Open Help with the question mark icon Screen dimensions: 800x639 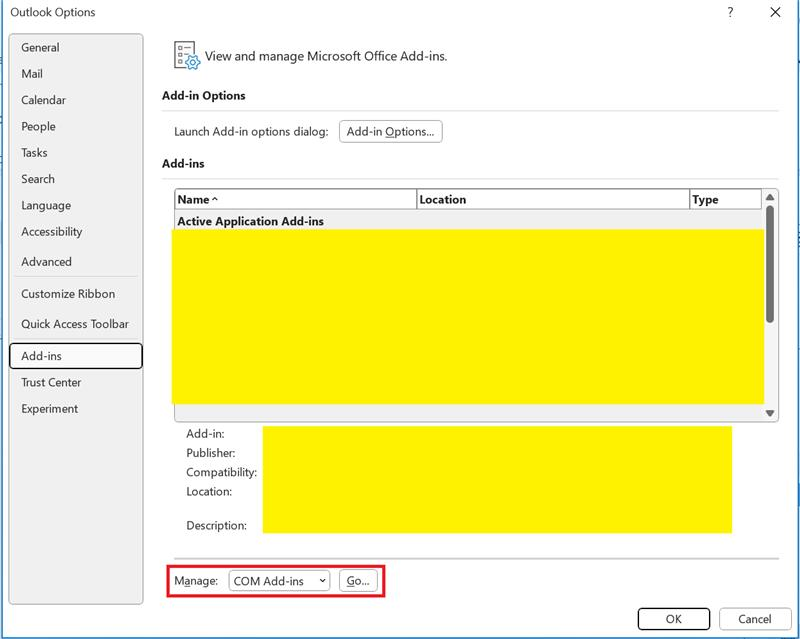[730, 12]
